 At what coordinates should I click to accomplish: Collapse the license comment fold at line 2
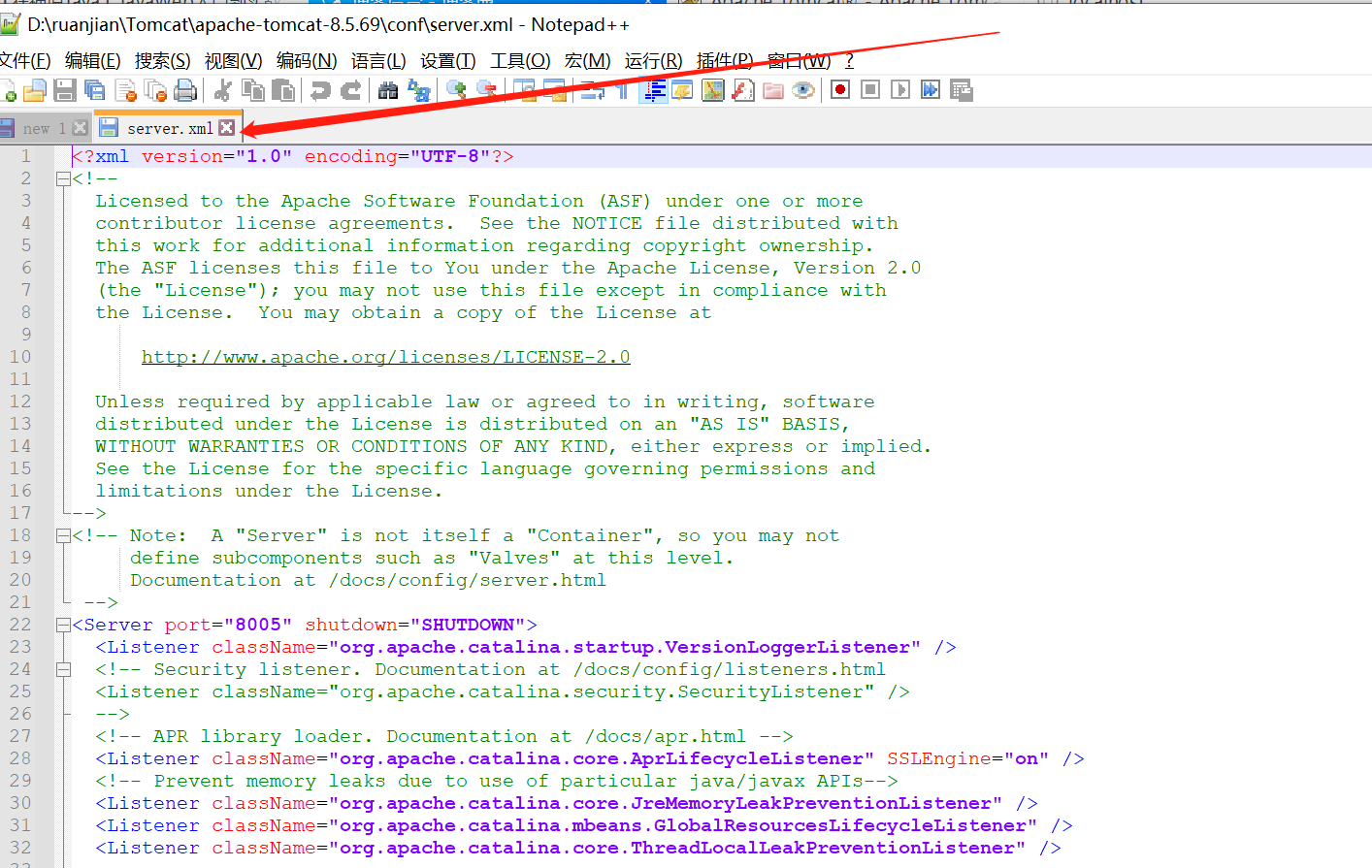(63, 178)
